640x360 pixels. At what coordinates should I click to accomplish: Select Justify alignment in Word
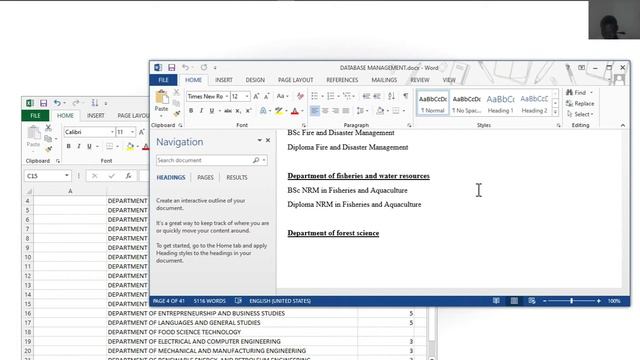click(346, 111)
